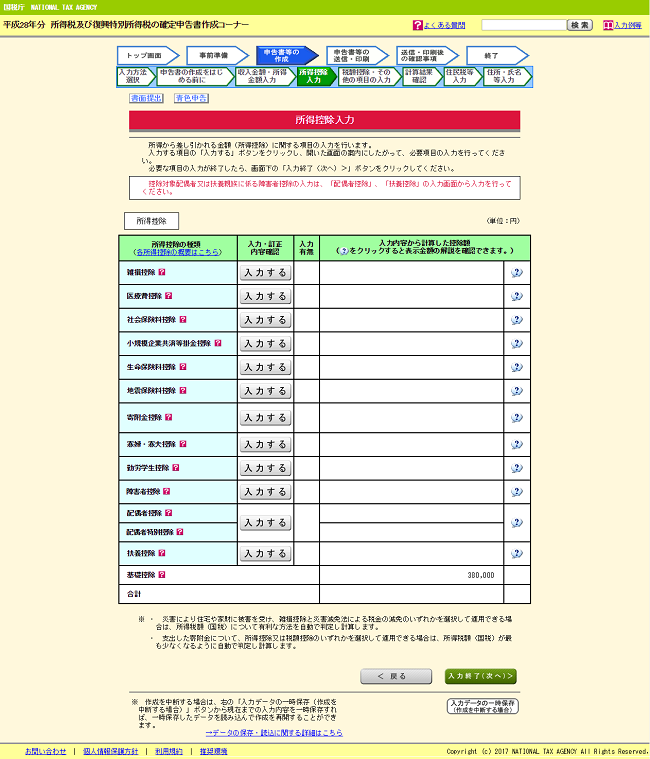Click 入力する button for 勤労学生控除
650x759 pixels.
click(266, 468)
